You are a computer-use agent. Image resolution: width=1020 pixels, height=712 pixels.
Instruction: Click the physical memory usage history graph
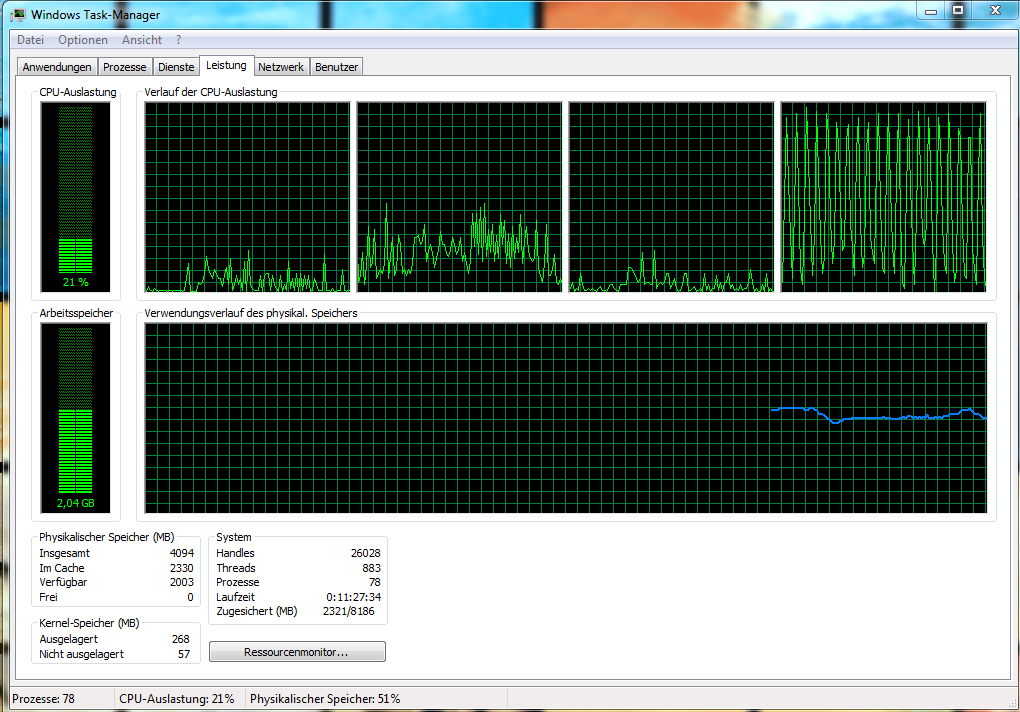pyautogui.click(x=566, y=418)
